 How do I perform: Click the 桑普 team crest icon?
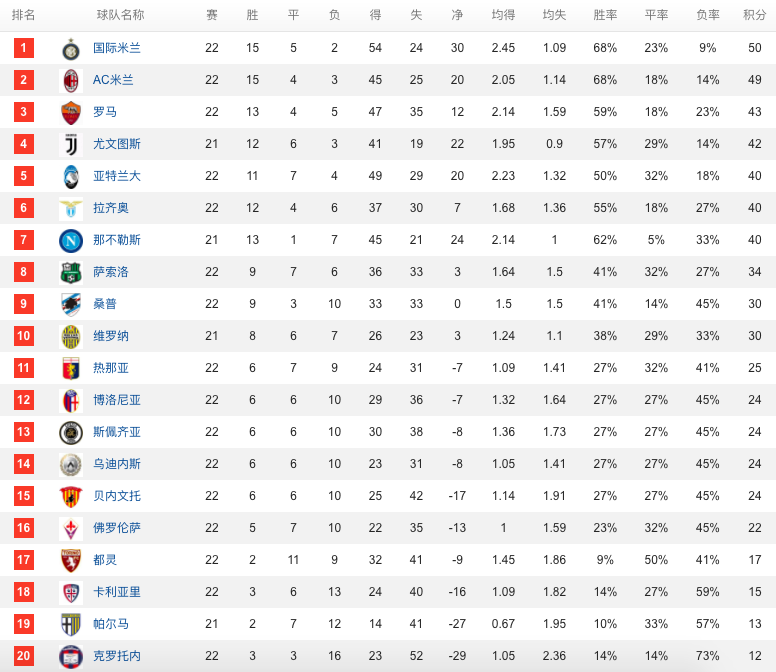[71, 304]
